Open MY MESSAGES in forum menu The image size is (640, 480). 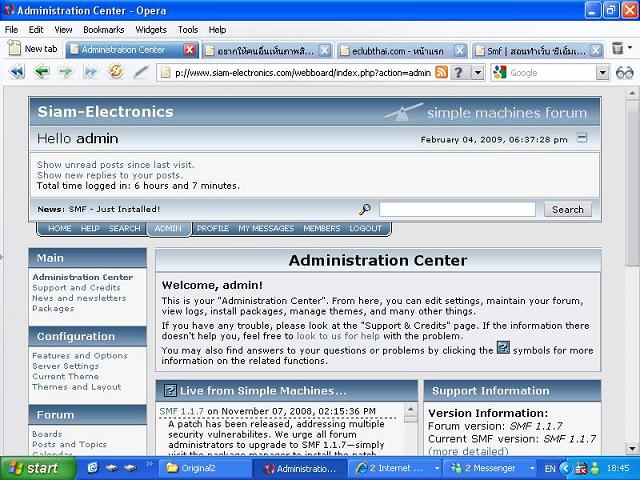[266, 228]
